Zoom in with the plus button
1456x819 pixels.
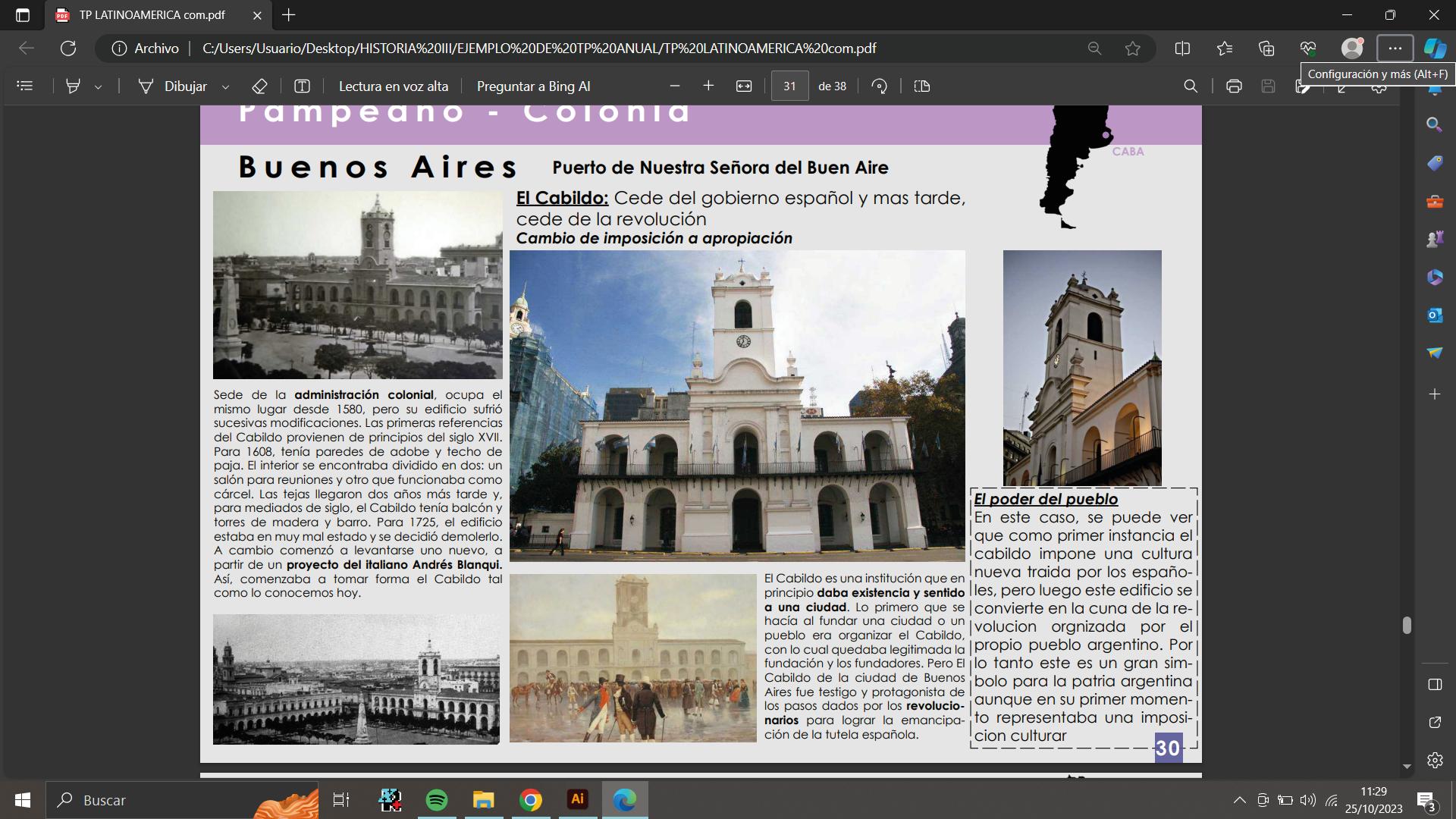pyautogui.click(x=708, y=86)
